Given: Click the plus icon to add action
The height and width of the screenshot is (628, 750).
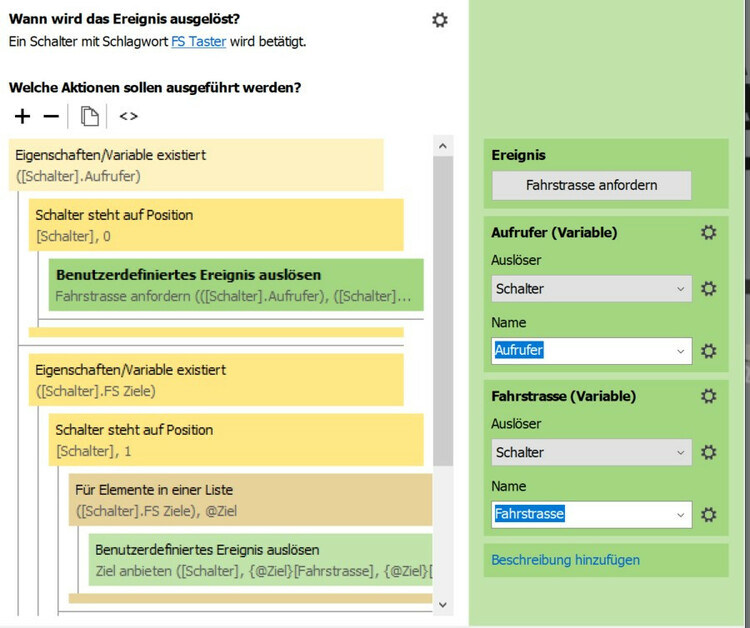Looking at the screenshot, I should point(22,117).
